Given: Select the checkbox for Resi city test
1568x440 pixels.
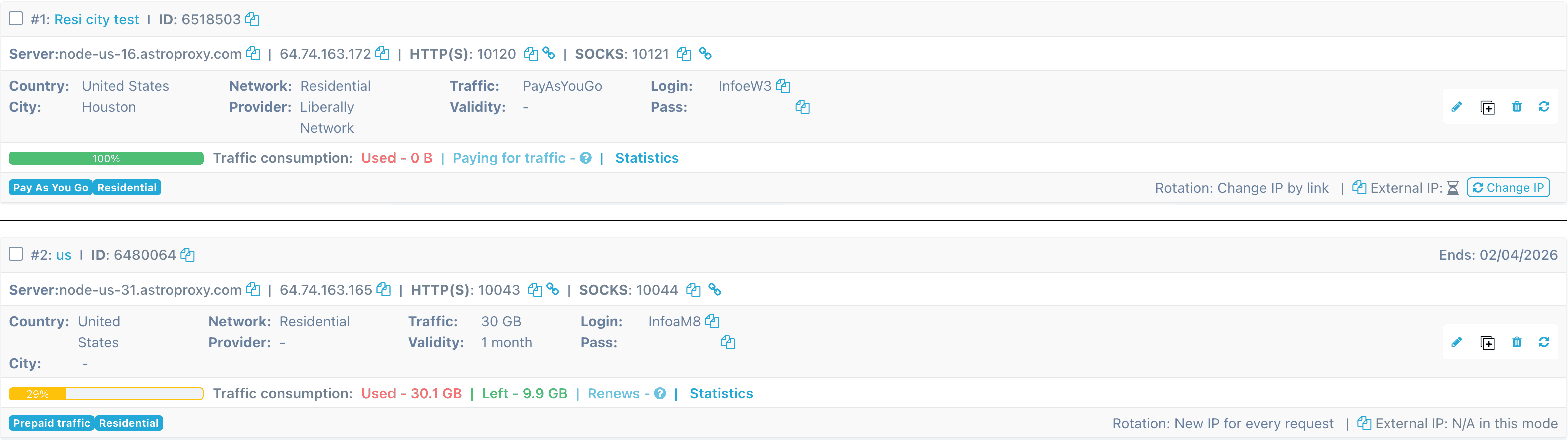Looking at the screenshot, I should [16, 18].
